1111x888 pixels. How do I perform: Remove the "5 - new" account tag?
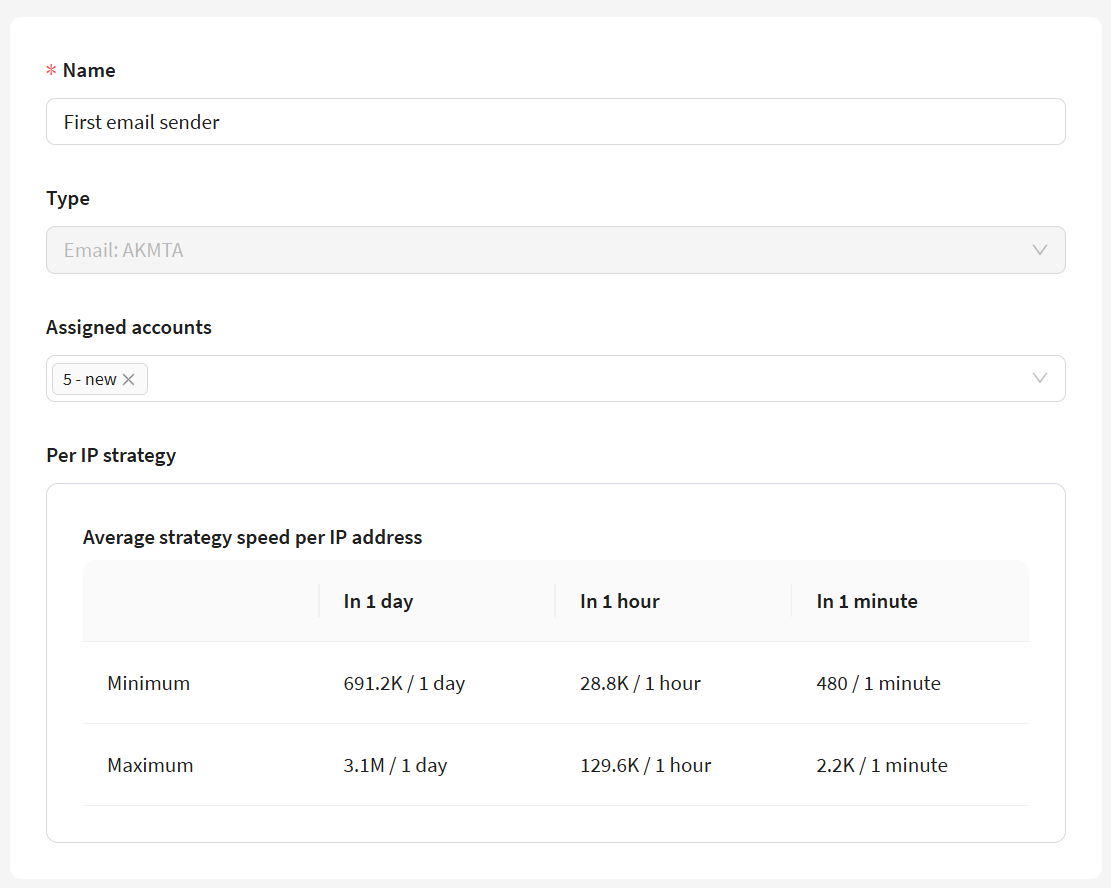tap(128, 379)
